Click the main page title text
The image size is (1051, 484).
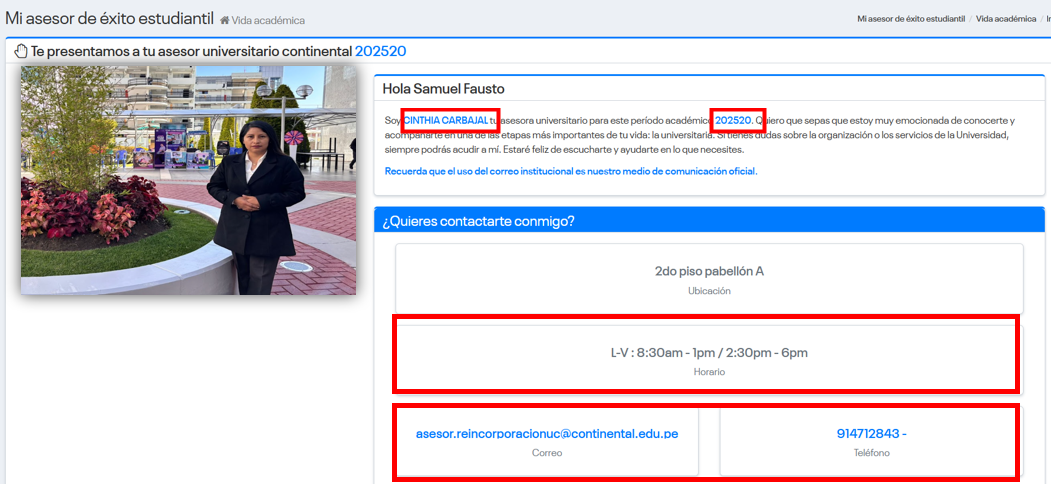(x=110, y=18)
